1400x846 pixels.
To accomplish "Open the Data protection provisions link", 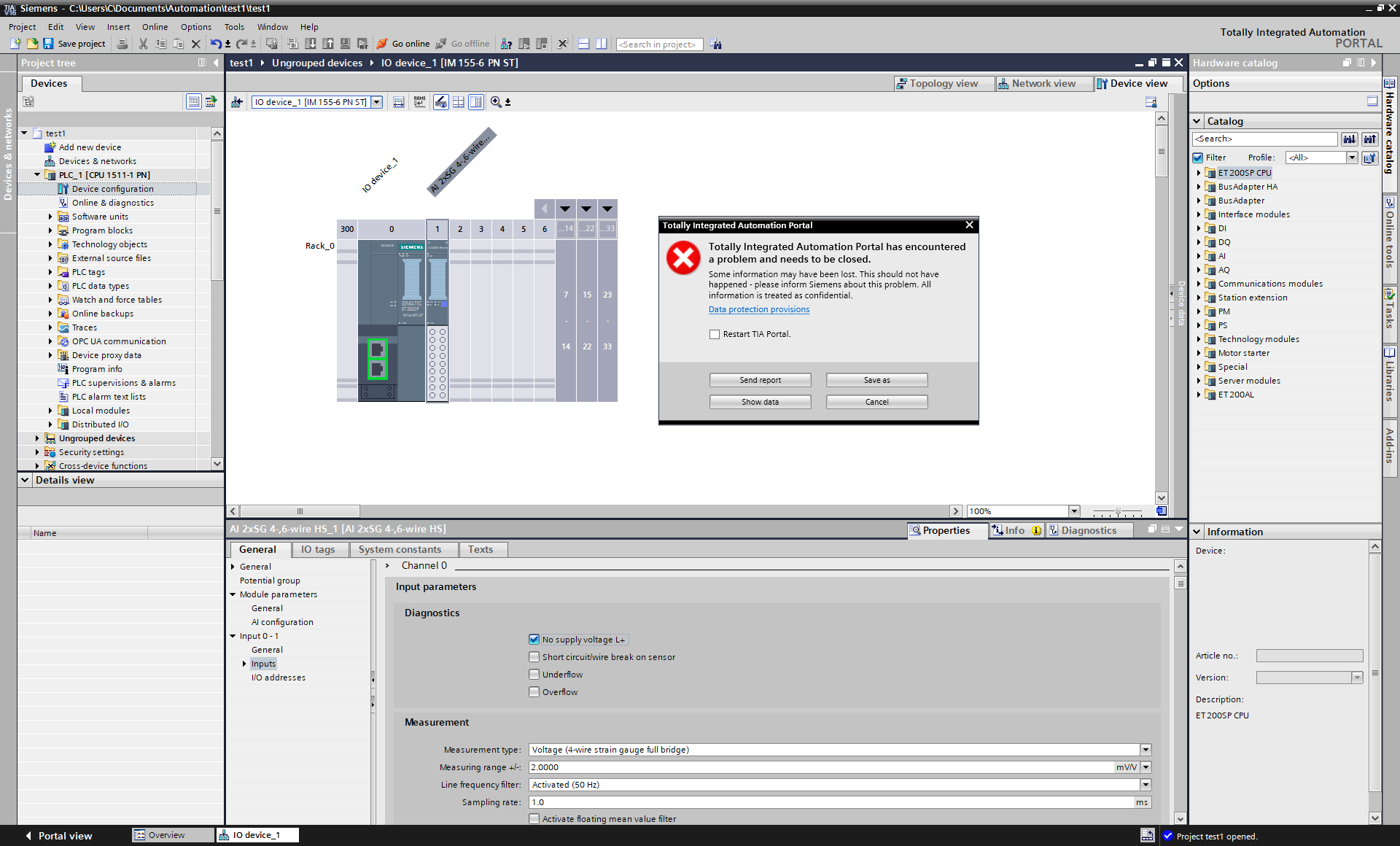I will [x=758, y=309].
